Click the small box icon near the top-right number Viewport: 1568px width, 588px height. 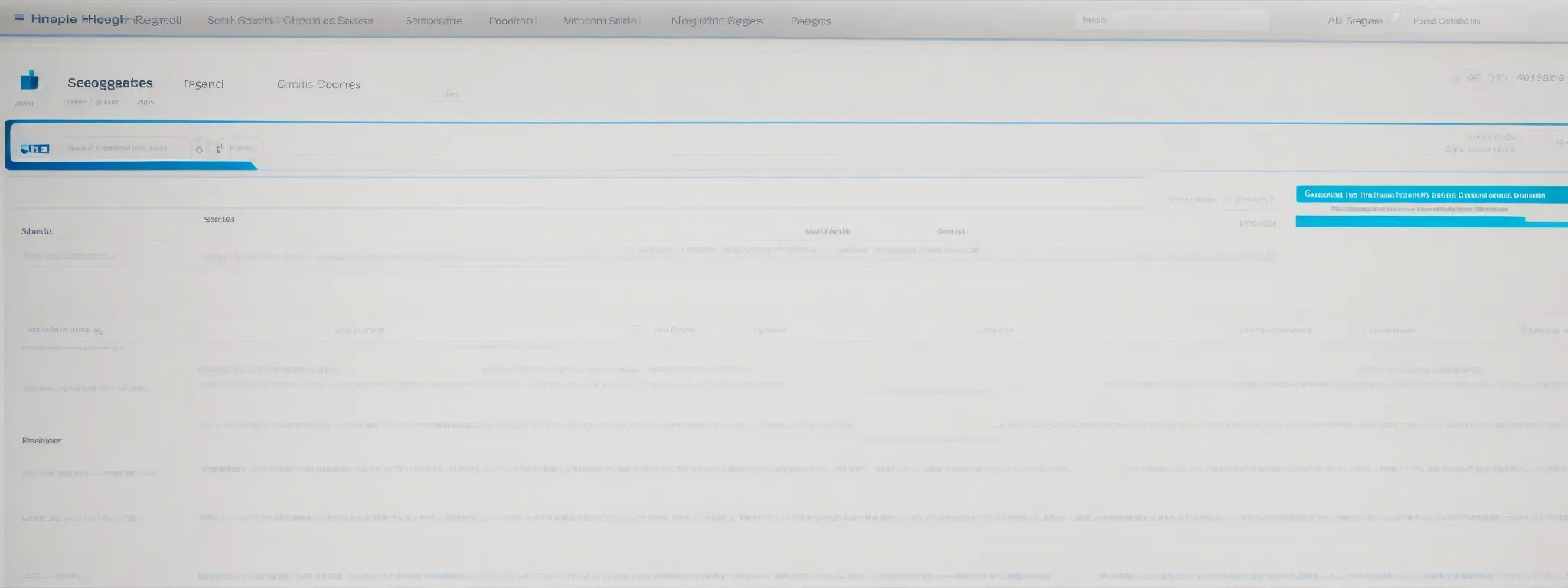tap(1472, 77)
